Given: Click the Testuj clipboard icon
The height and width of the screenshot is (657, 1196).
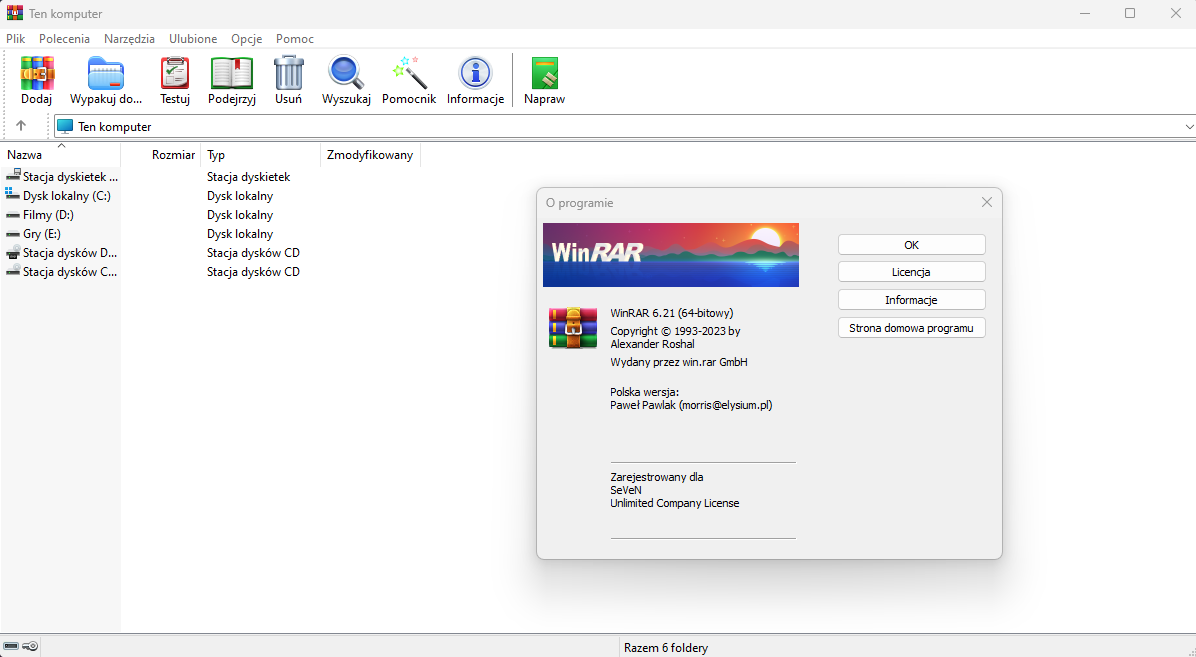Looking at the screenshot, I should click(175, 73).
